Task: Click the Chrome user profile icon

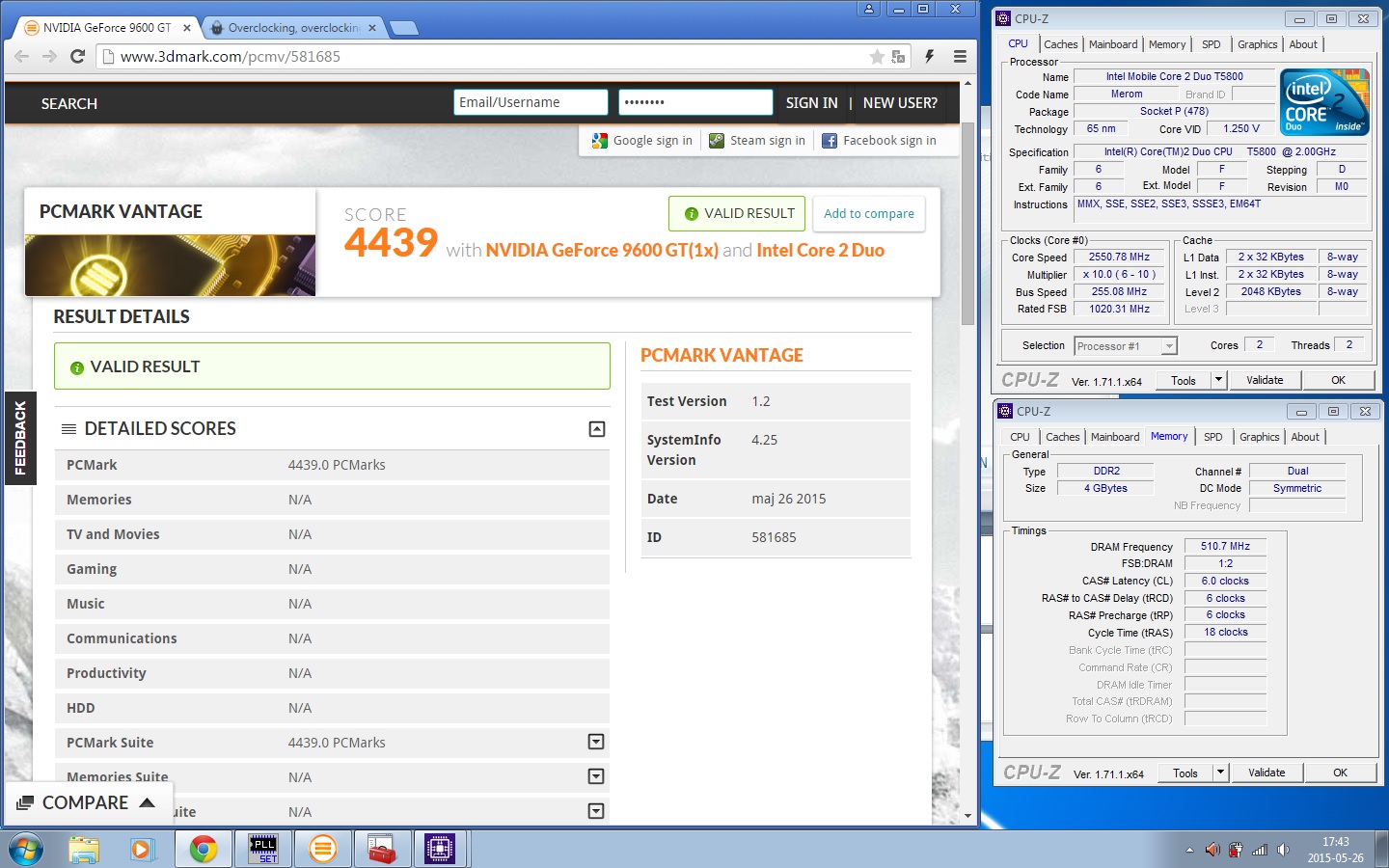Action: (x=869, y=9)
